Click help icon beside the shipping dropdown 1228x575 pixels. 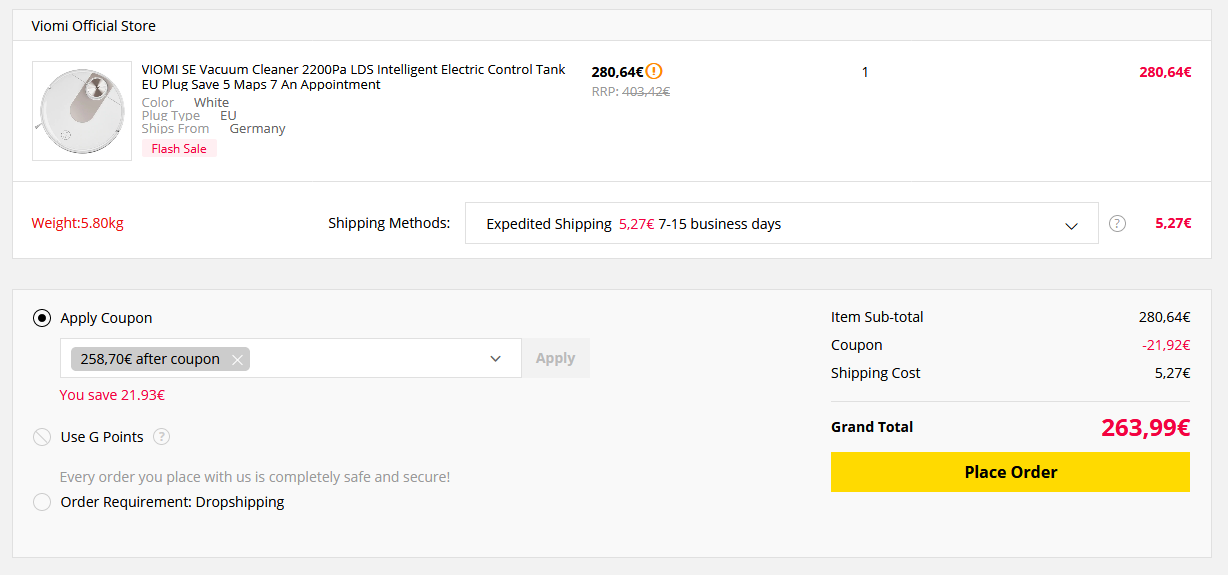pyautogui.click(x=1117, y=223)
